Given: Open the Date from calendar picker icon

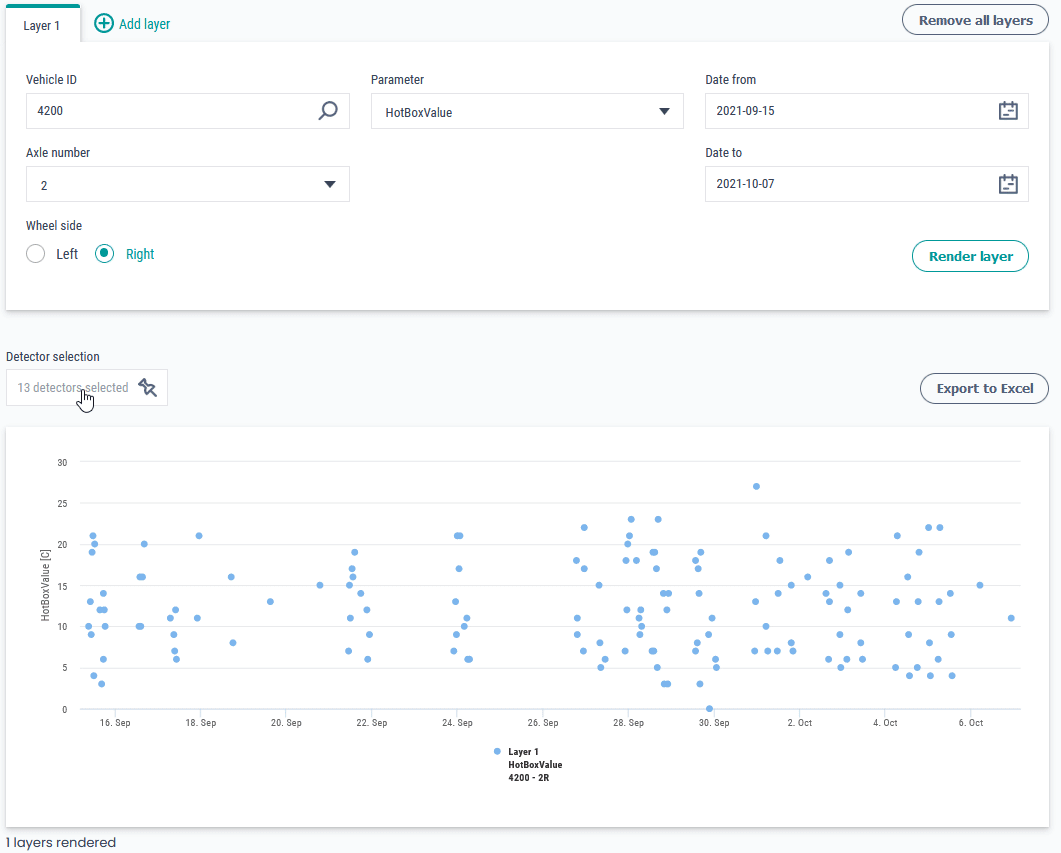Looking at the screenshot, I should [1008, 111].
